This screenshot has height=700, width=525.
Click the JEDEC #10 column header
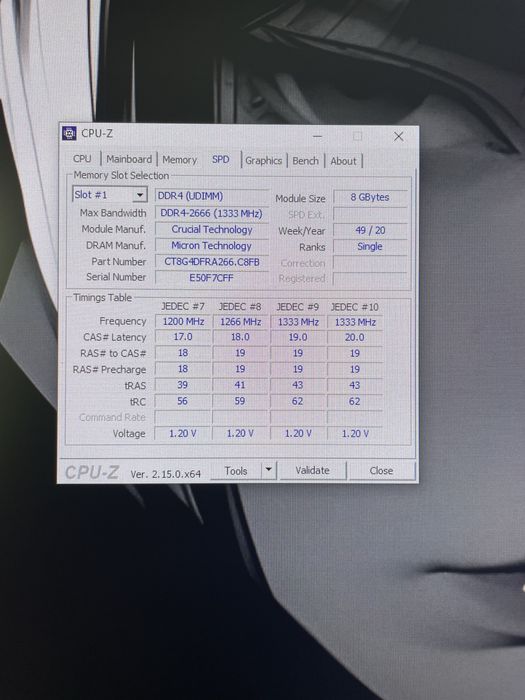[354, 307]
